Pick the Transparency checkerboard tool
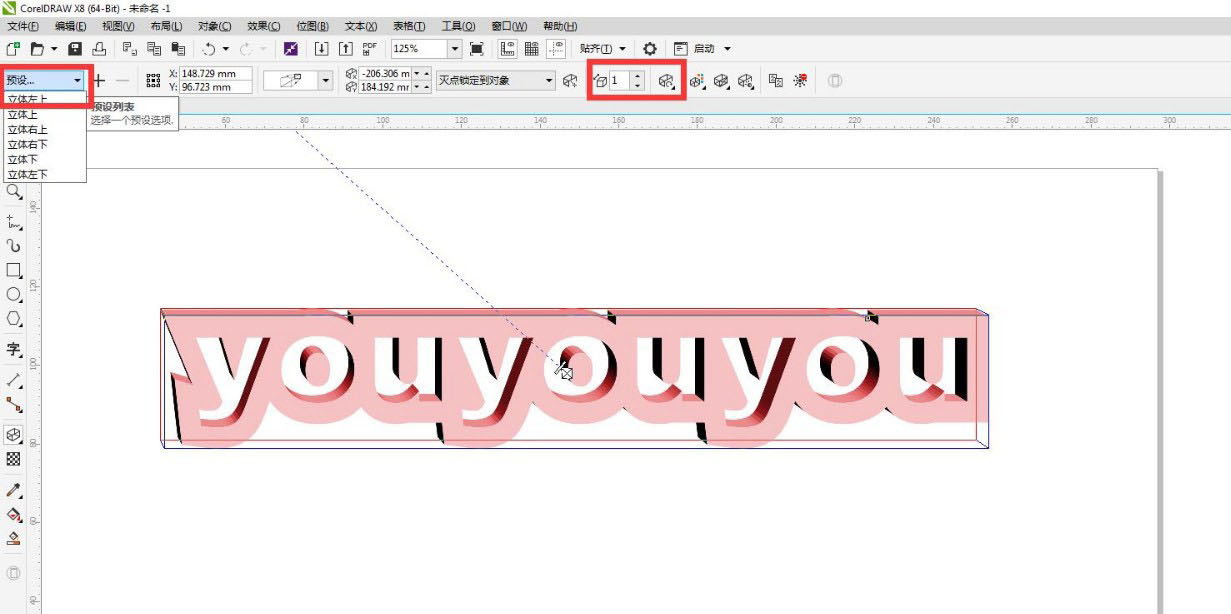 coord(14,459)
